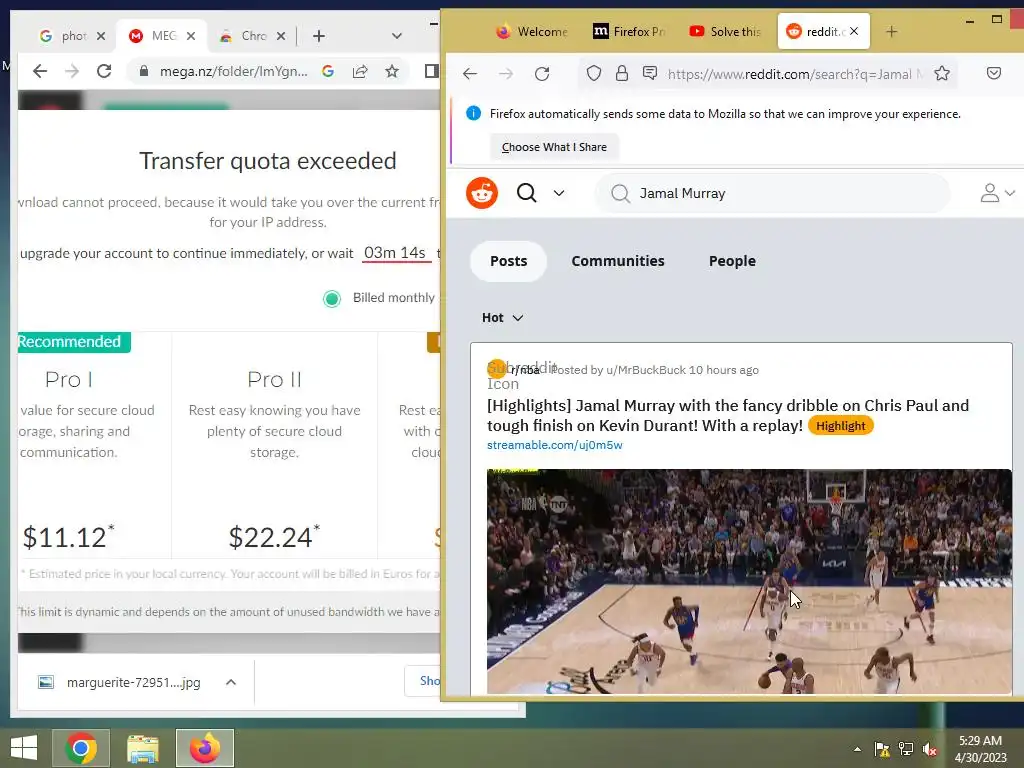Viewport: 1024px width, 768px height.
Task: Switch to the Firefox Privacy tab
Action: pyautogui.click(x=629, y=31)
